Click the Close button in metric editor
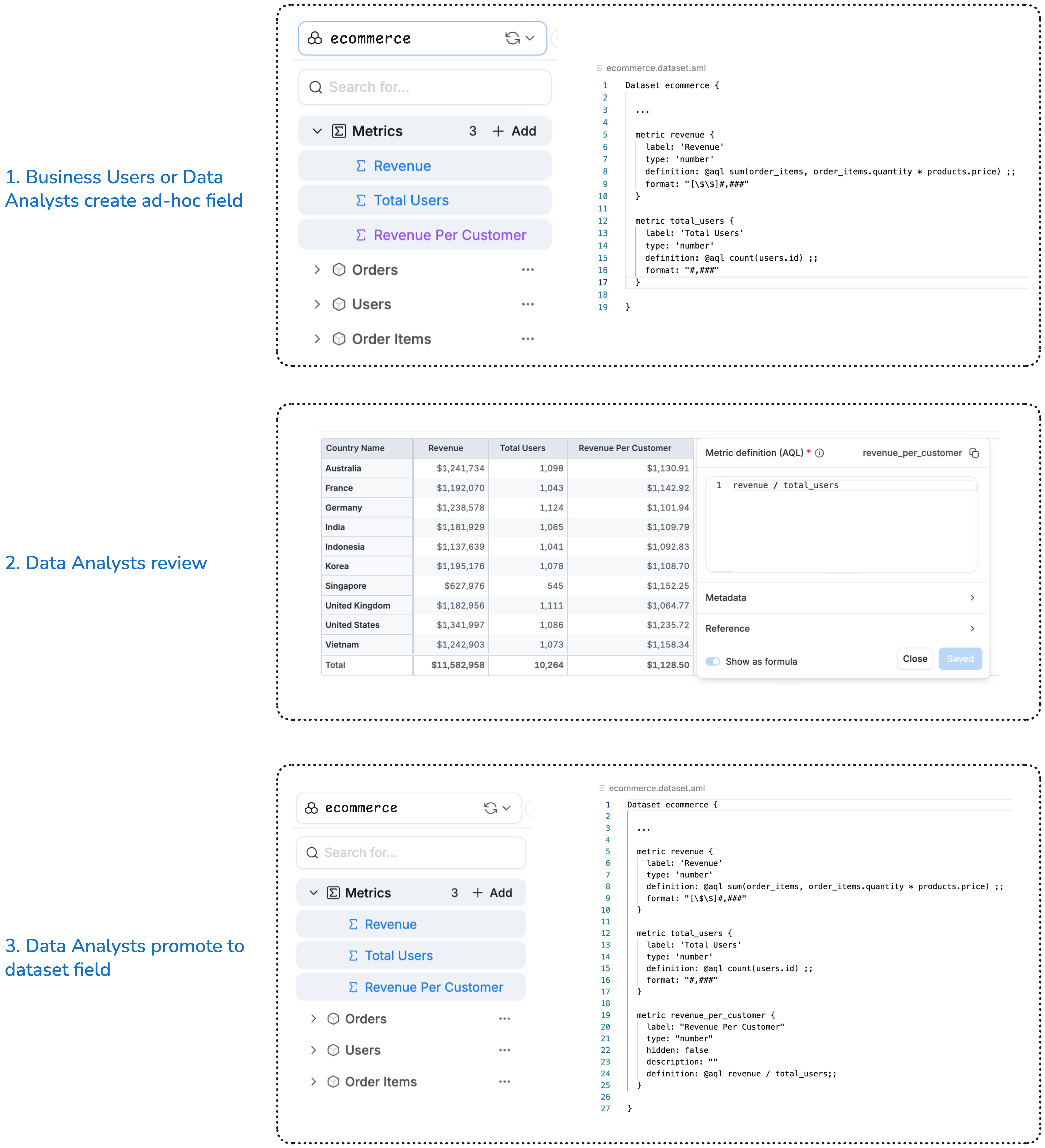Viewport: 1045px width, 1148px height. point(915,659)
